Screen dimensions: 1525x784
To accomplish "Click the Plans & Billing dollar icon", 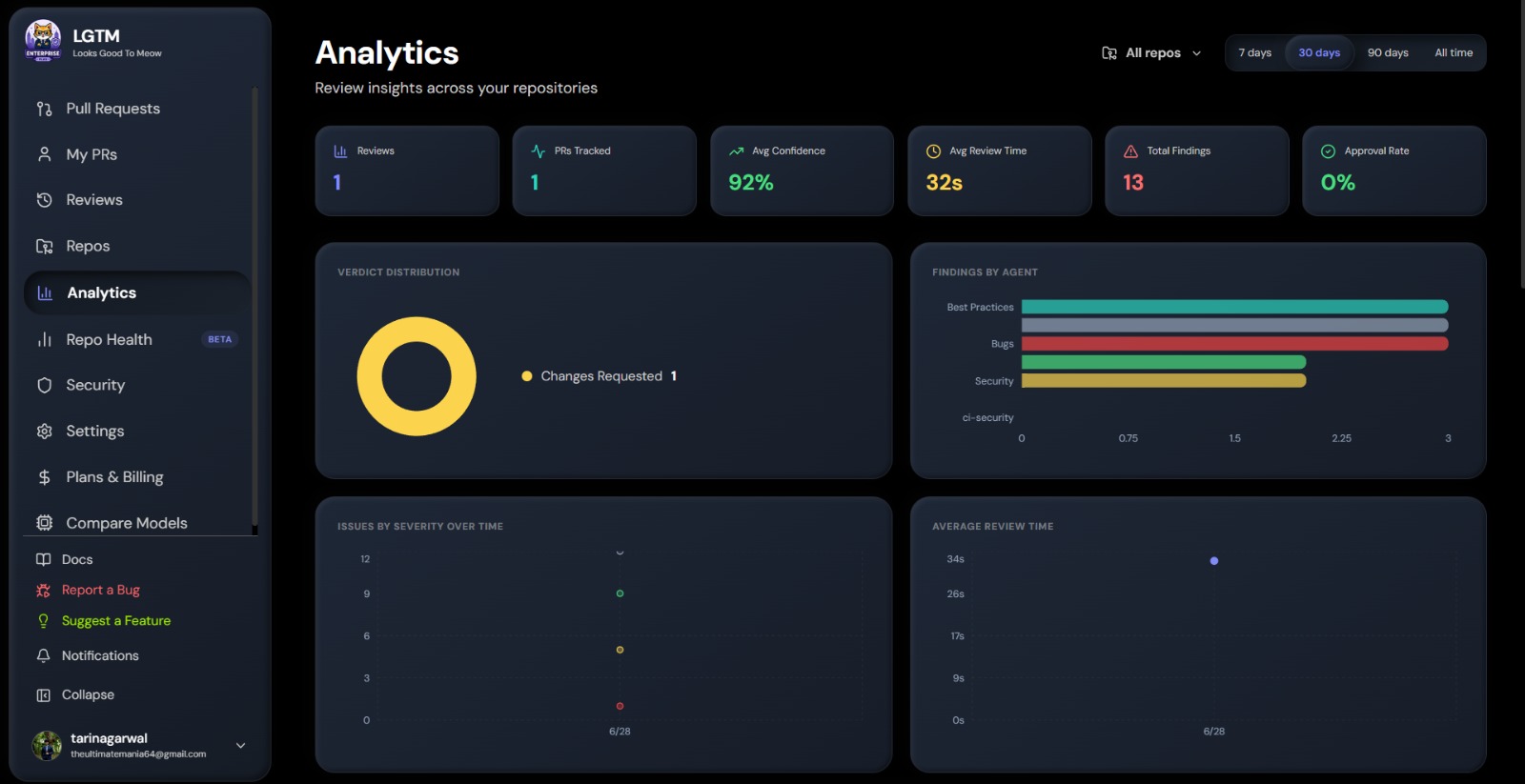I will coord(44,477).
